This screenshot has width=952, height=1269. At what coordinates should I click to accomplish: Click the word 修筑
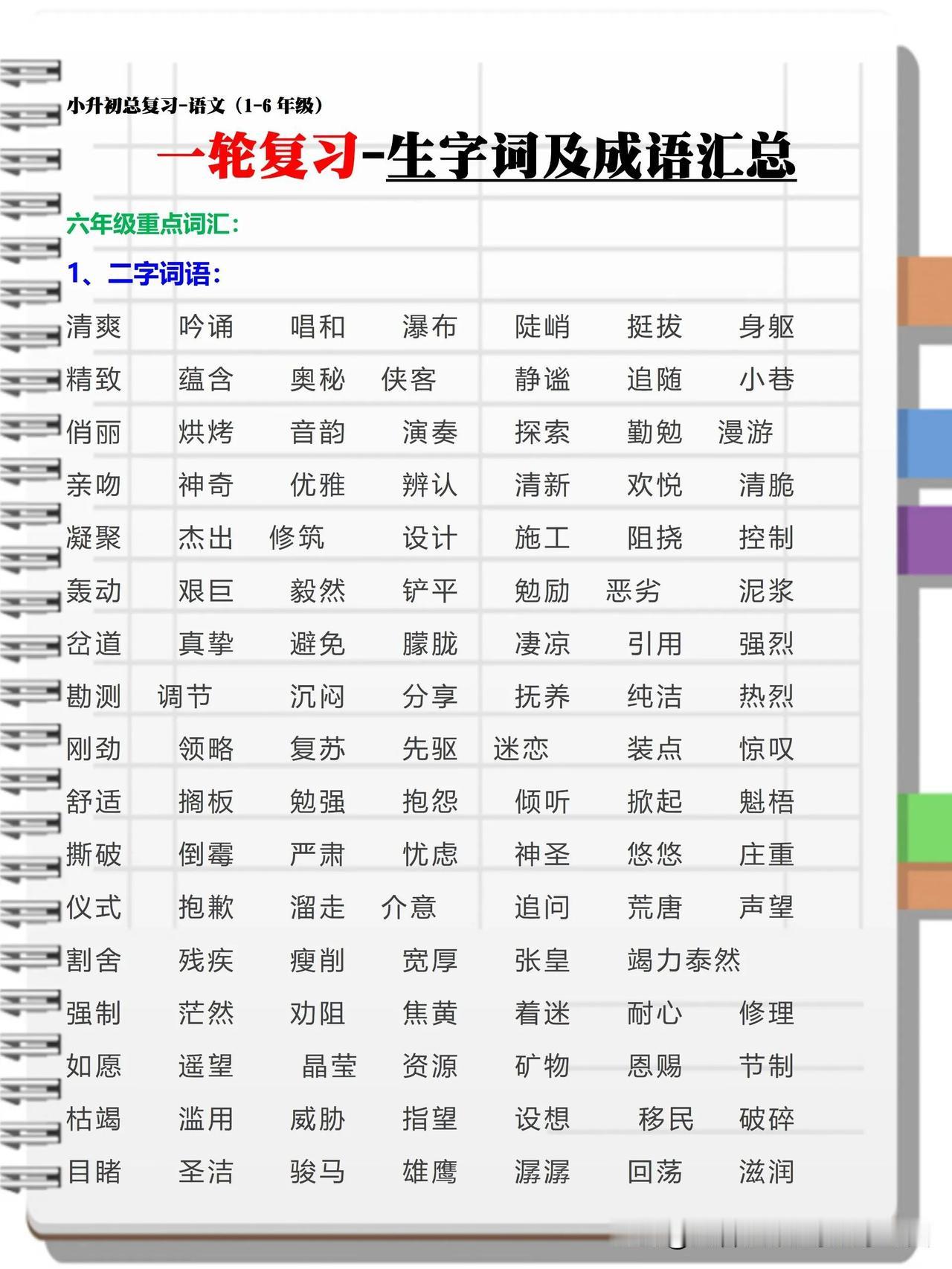click(x=297, y=538)
